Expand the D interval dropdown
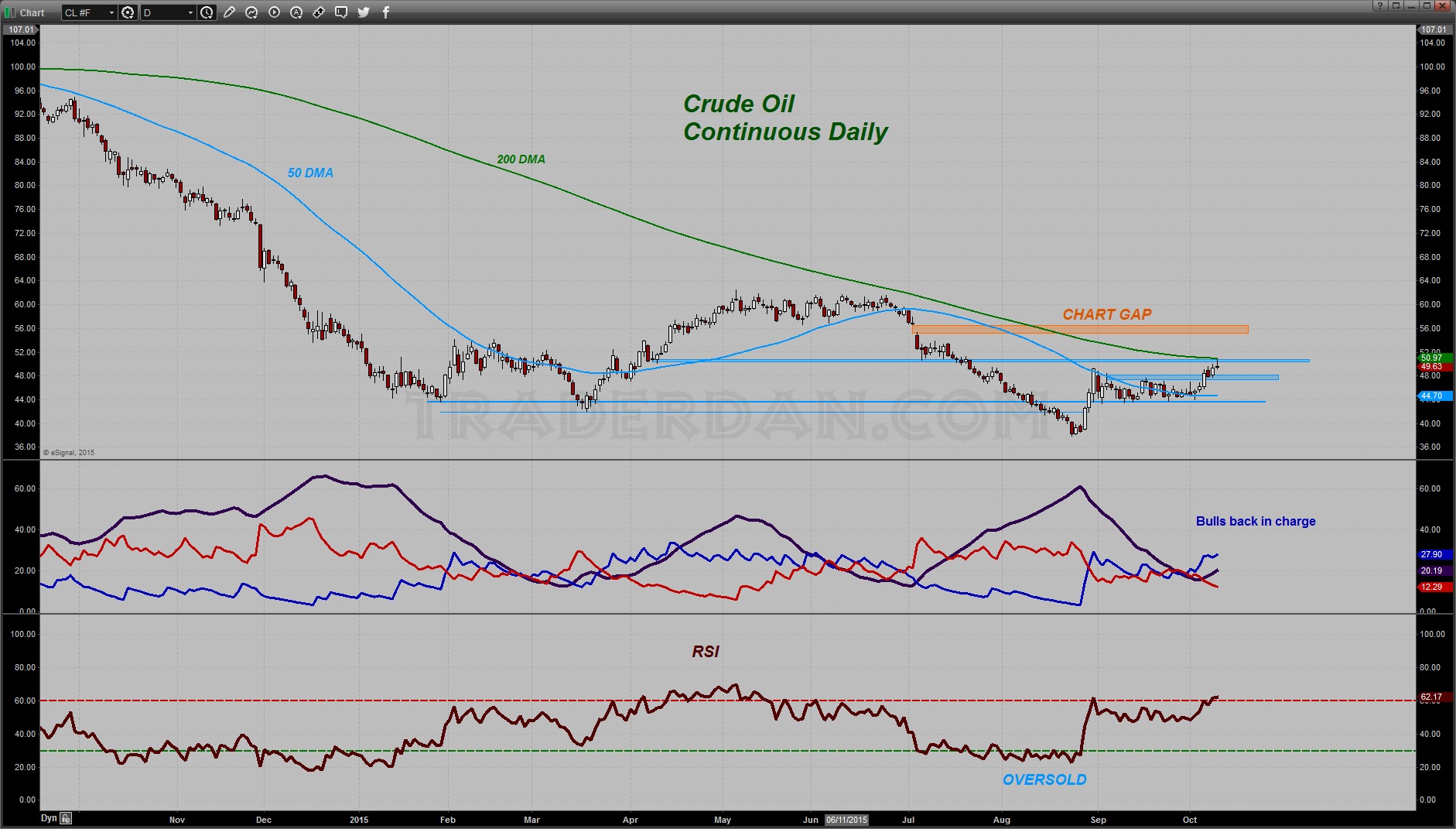 [190, 12]
